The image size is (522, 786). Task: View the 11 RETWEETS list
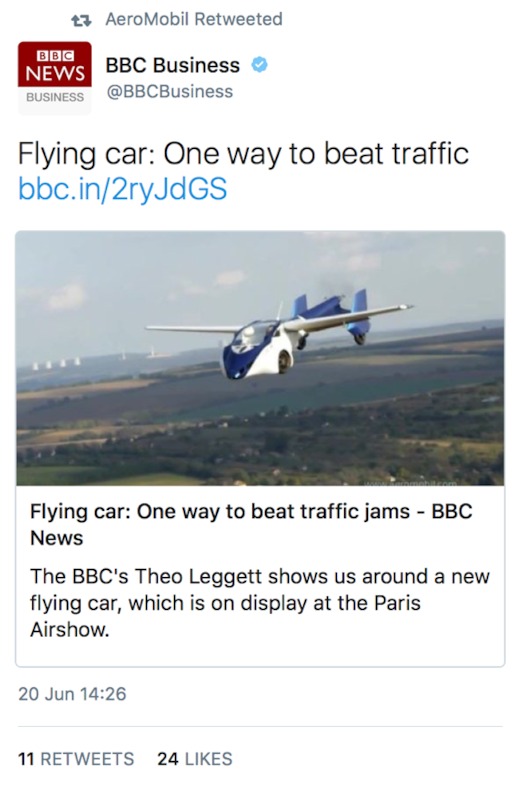click(x=76, y=759)
